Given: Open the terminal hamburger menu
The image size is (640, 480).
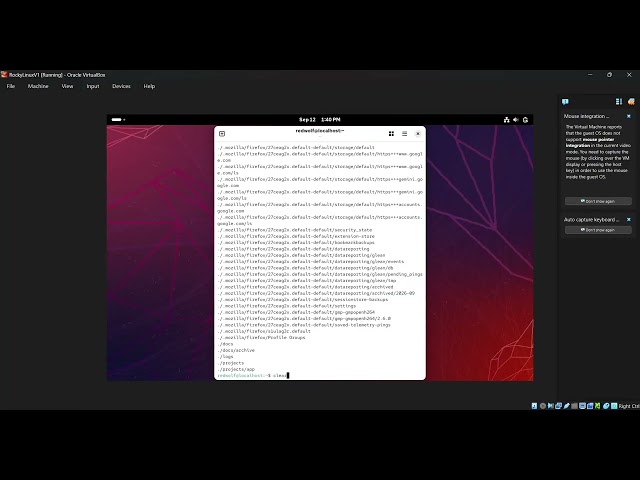Looking at the screenshot, I should coord(404,134).
